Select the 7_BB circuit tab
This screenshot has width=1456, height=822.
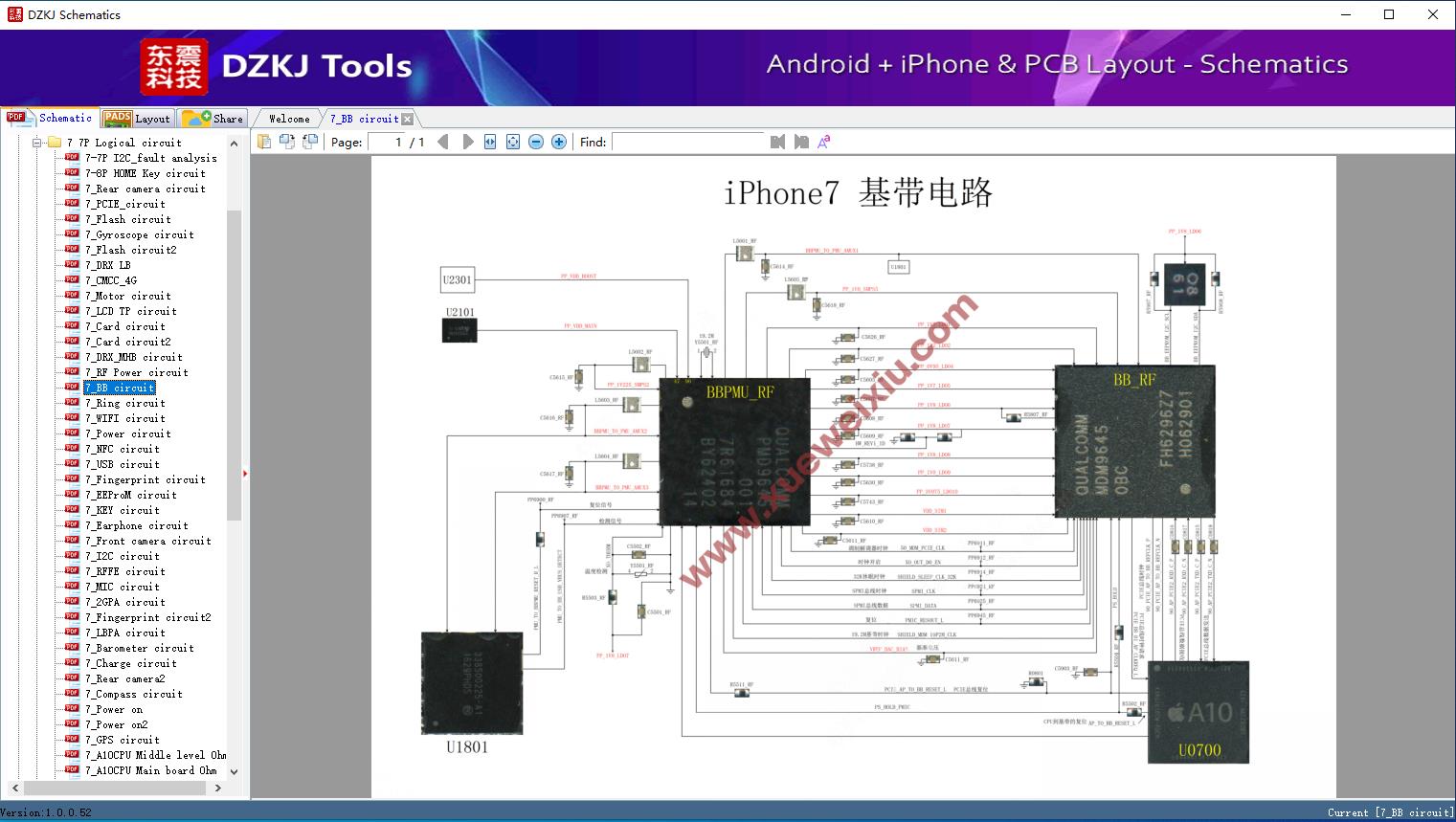[x=364, y=119]
